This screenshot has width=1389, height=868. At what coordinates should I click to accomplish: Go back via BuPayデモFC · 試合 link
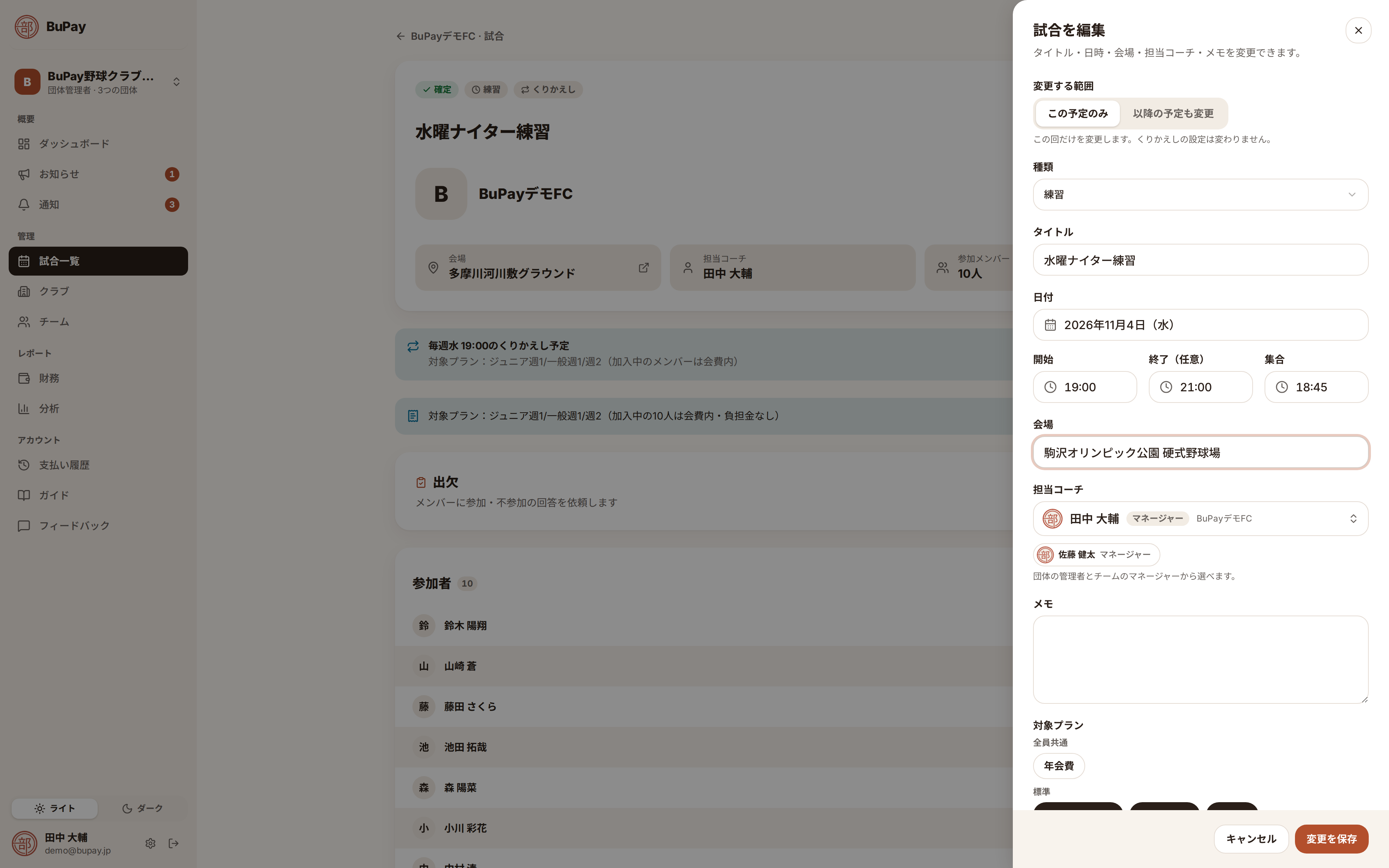pos(450,36)
